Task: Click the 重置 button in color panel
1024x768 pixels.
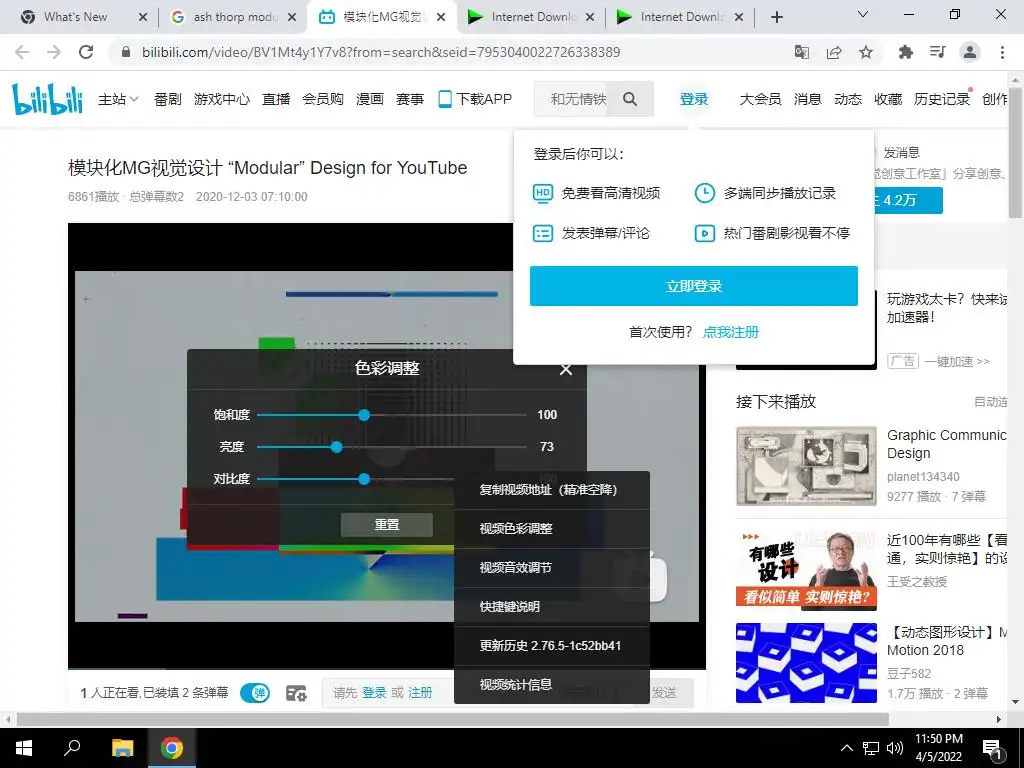Action: [387, 524]
